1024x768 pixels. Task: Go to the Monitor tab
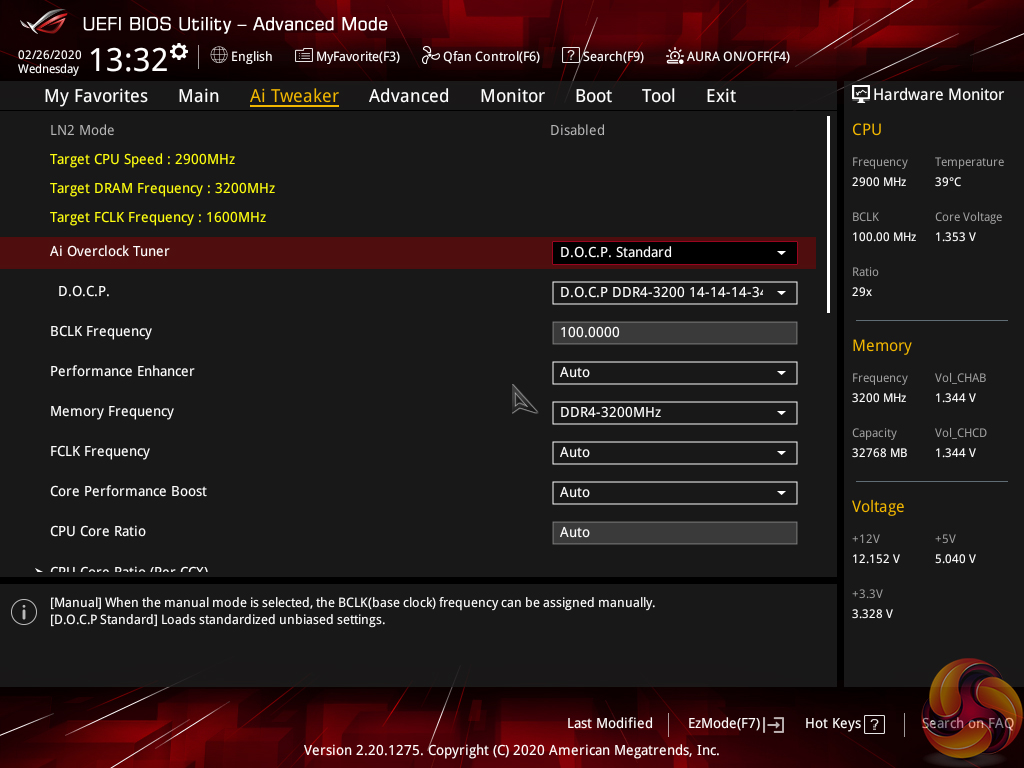pyautogui.click(x=512, y=96)
